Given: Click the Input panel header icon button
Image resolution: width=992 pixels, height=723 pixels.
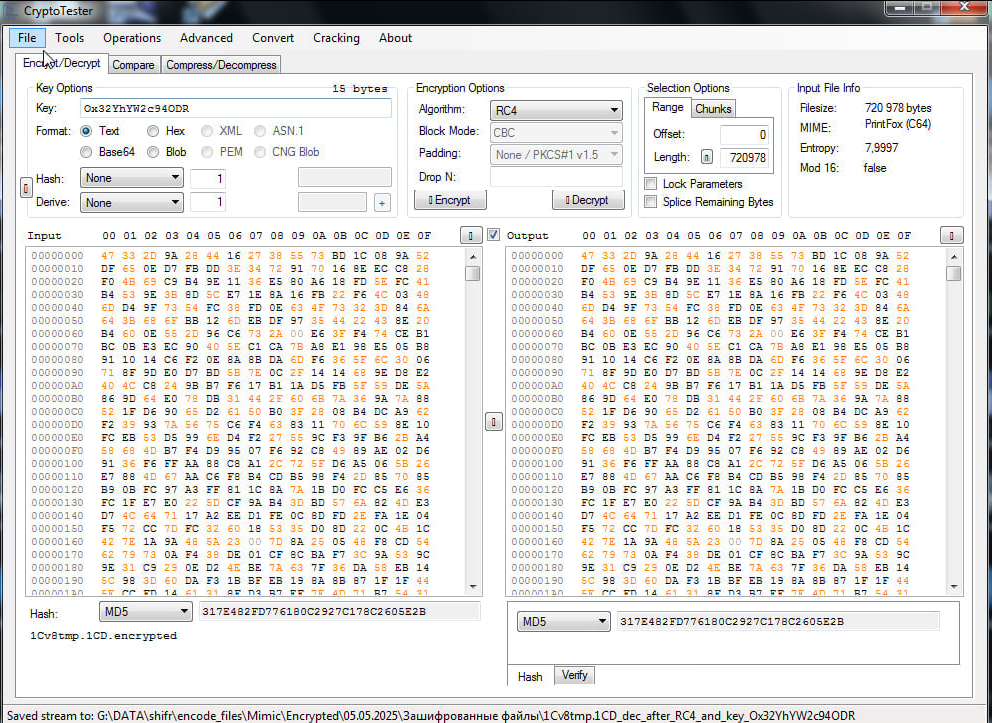Looking at the screenshot, I should [471, 235].
